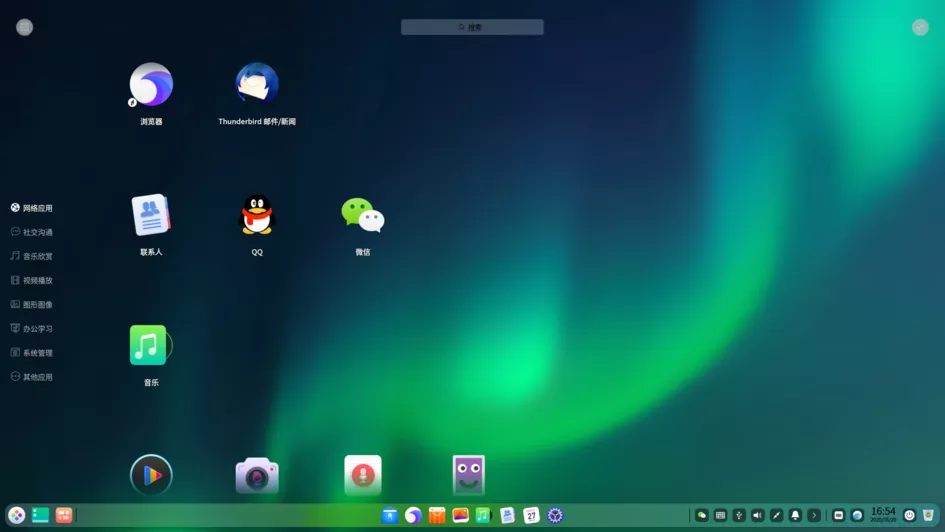Open the music player in dock
Screen dimensions: 945x532
[483, 516]
